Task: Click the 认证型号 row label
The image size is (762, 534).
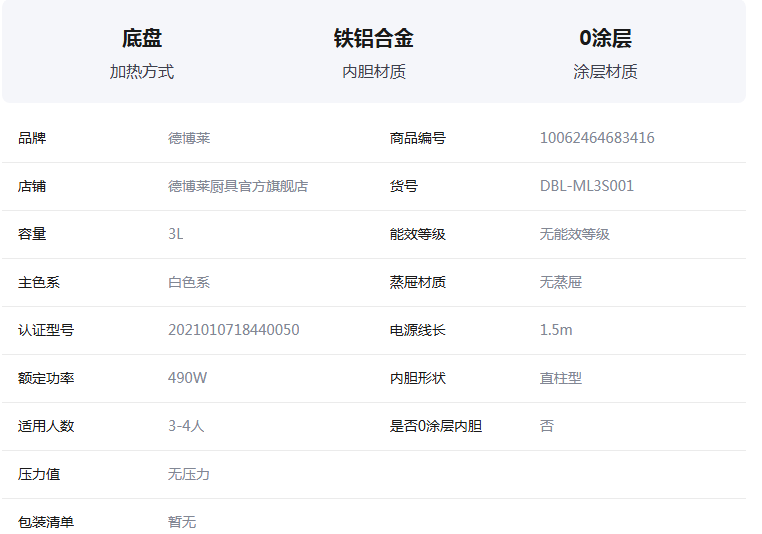Action: tap(46, 330)
